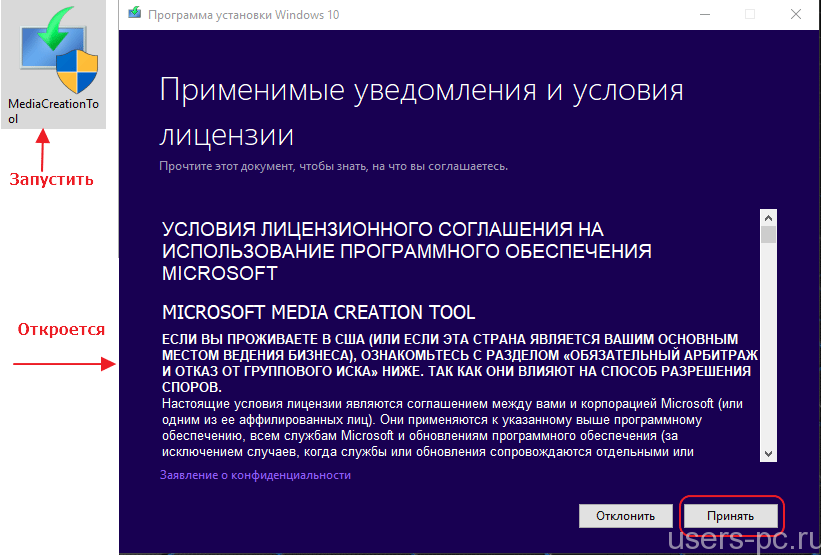Open the Заявление о конфиденциальности link
821x555 pixels.
[x=256, y=475]
